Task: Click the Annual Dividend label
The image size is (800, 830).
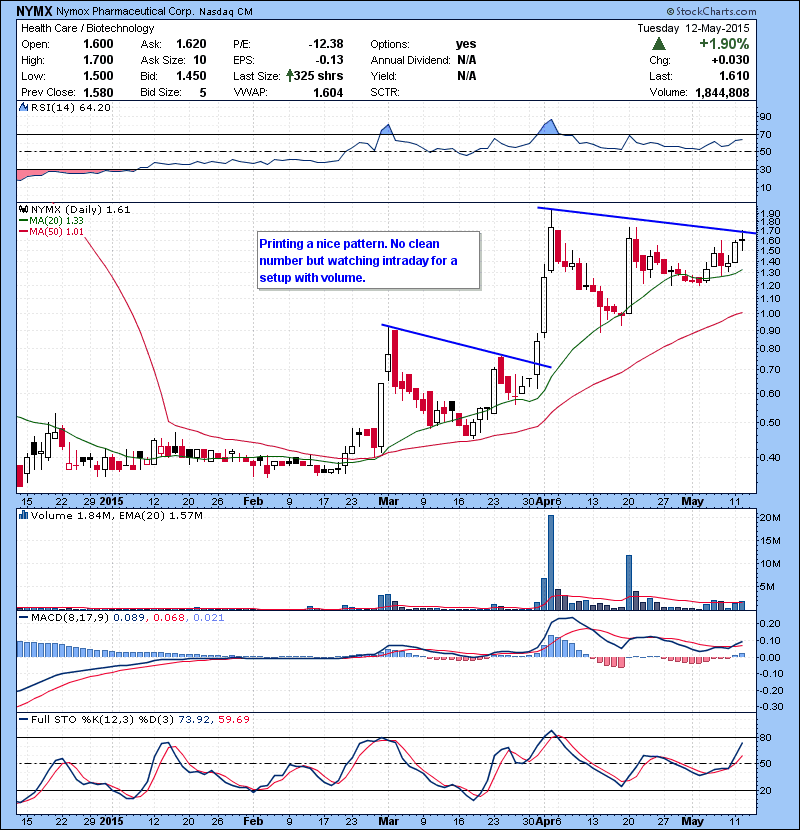Action: [410, 60]
